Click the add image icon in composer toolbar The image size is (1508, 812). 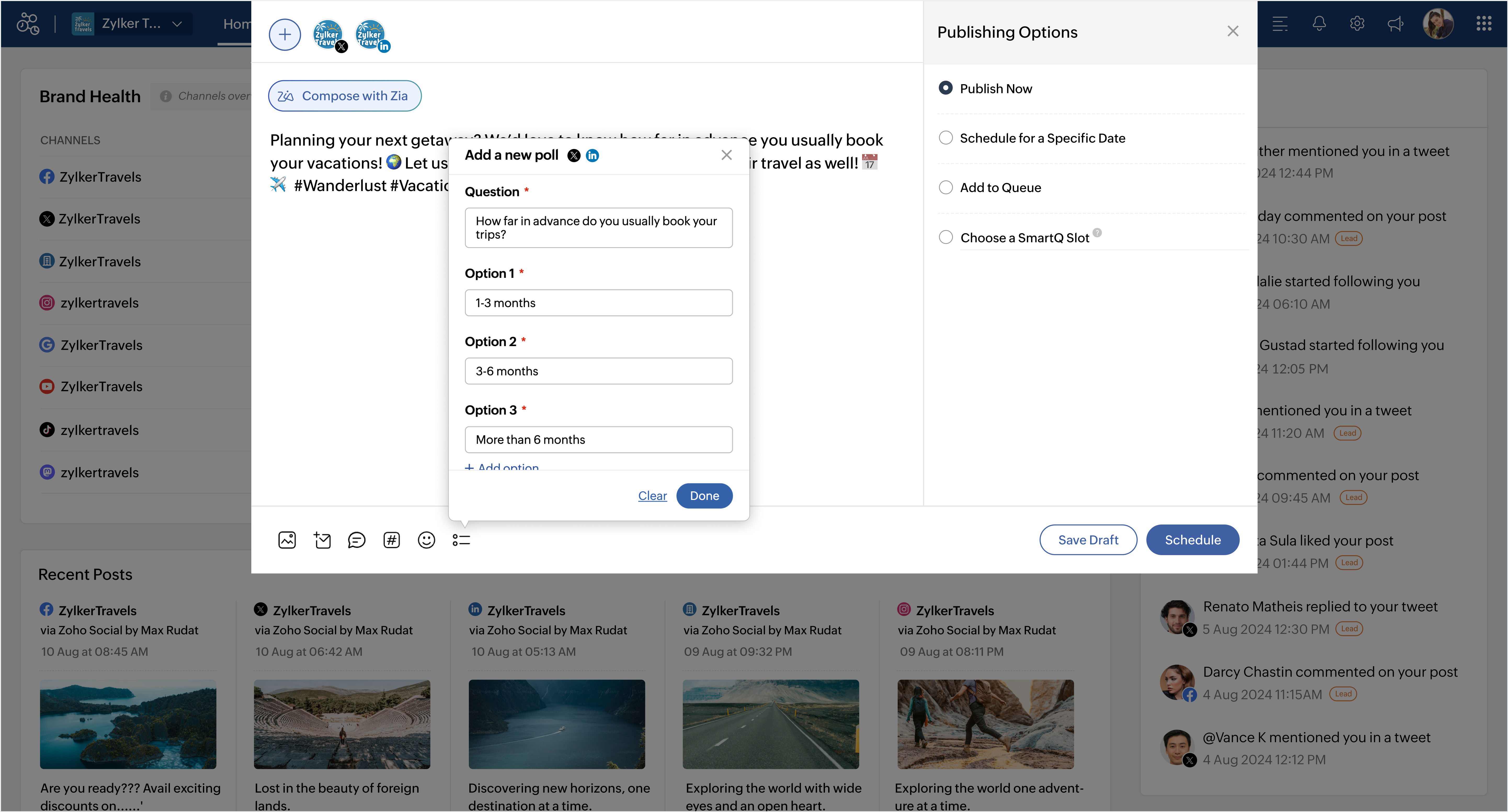click(x=287, y=540)
